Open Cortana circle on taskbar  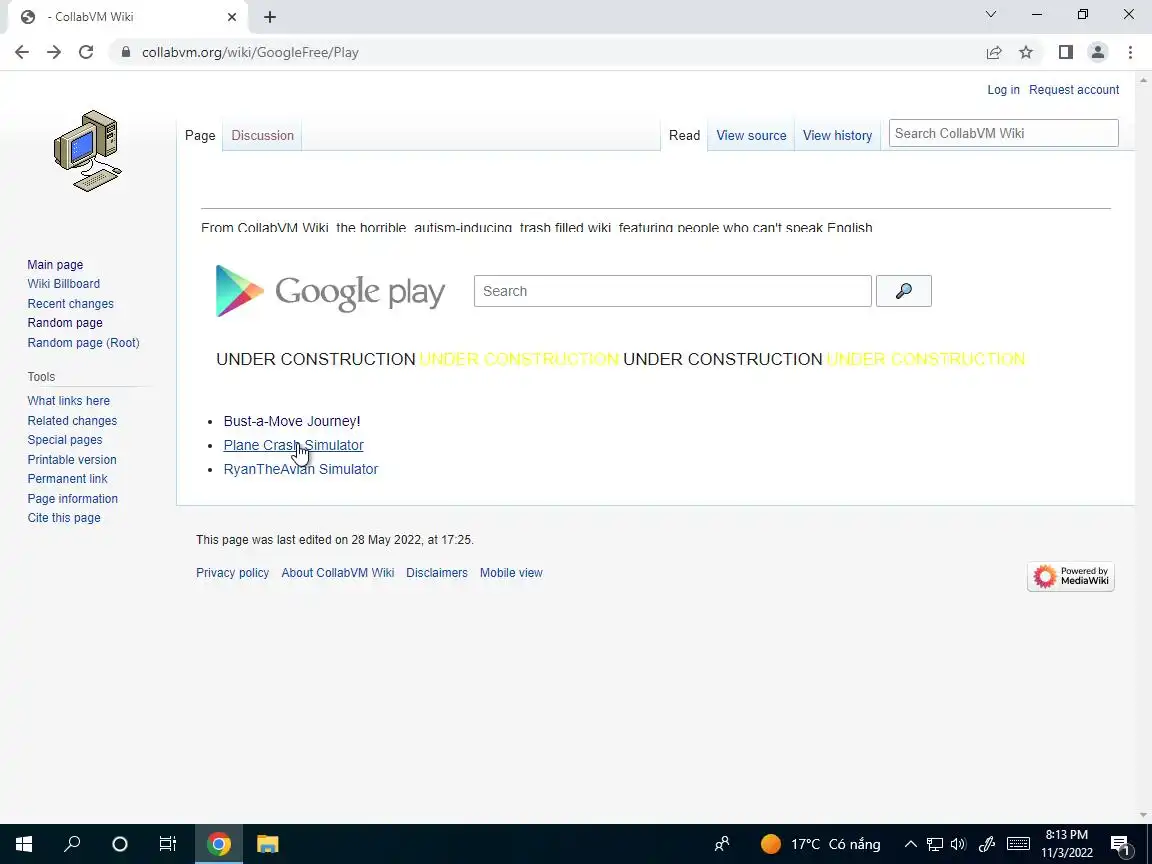click(x=120, y=844)
